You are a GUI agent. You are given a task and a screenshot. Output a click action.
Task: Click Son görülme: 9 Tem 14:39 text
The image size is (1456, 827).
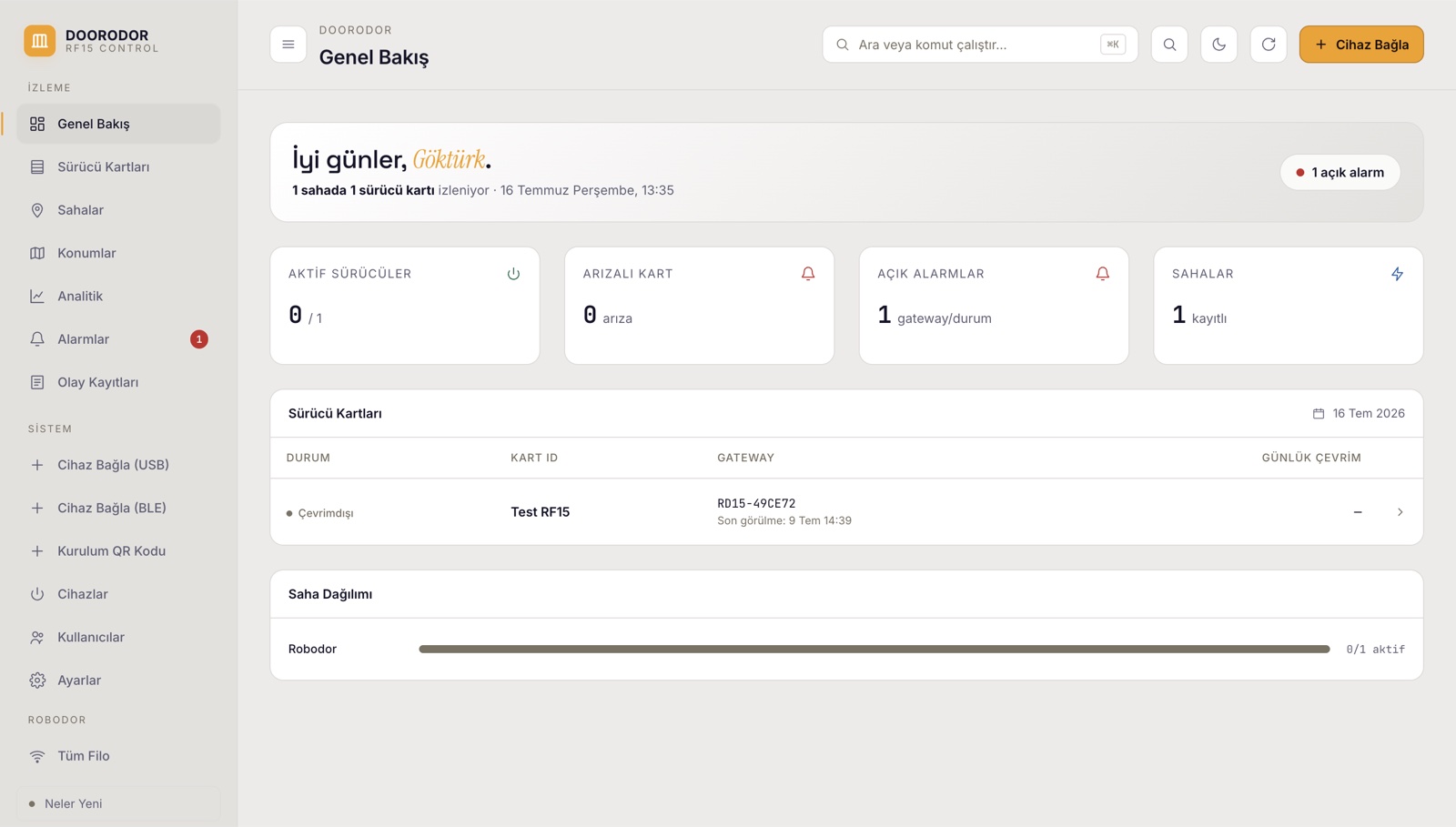pos(784,520)
